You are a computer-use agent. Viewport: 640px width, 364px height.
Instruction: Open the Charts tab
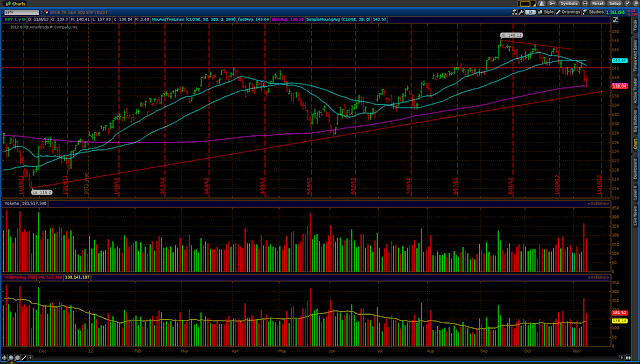point(15,3)
